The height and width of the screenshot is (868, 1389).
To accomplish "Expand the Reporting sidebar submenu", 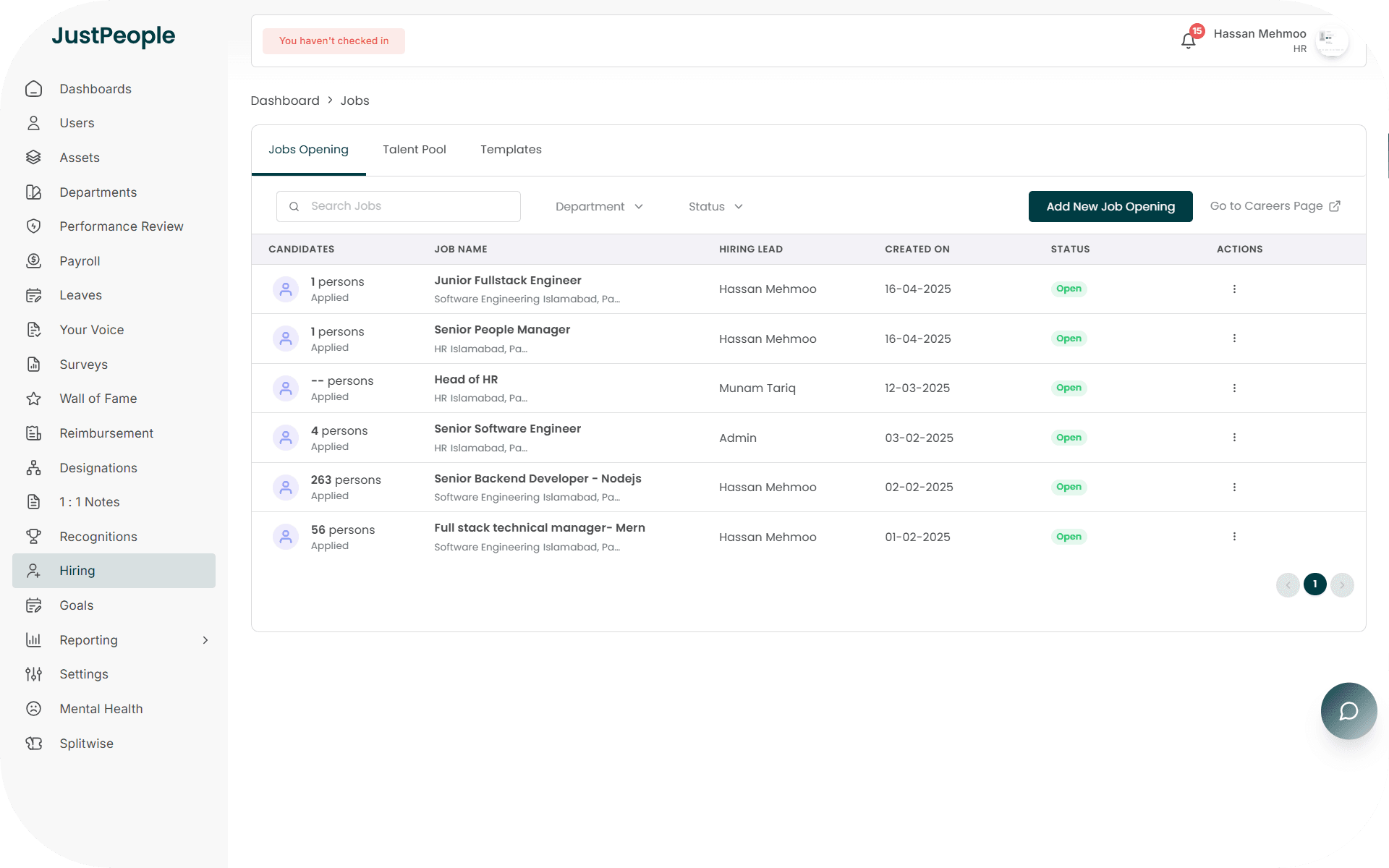I will coord(205,640).
